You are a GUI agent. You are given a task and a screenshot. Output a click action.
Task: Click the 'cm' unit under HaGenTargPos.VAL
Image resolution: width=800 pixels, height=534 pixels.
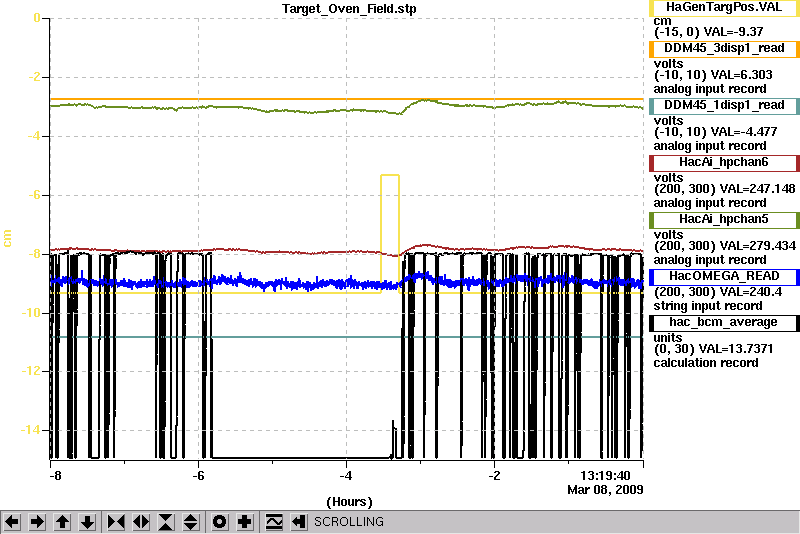(x=662, y=21)
